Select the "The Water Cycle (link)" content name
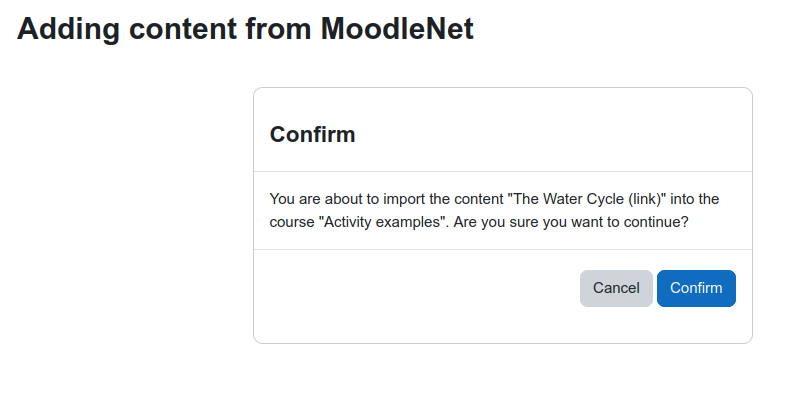 point(587,199)
